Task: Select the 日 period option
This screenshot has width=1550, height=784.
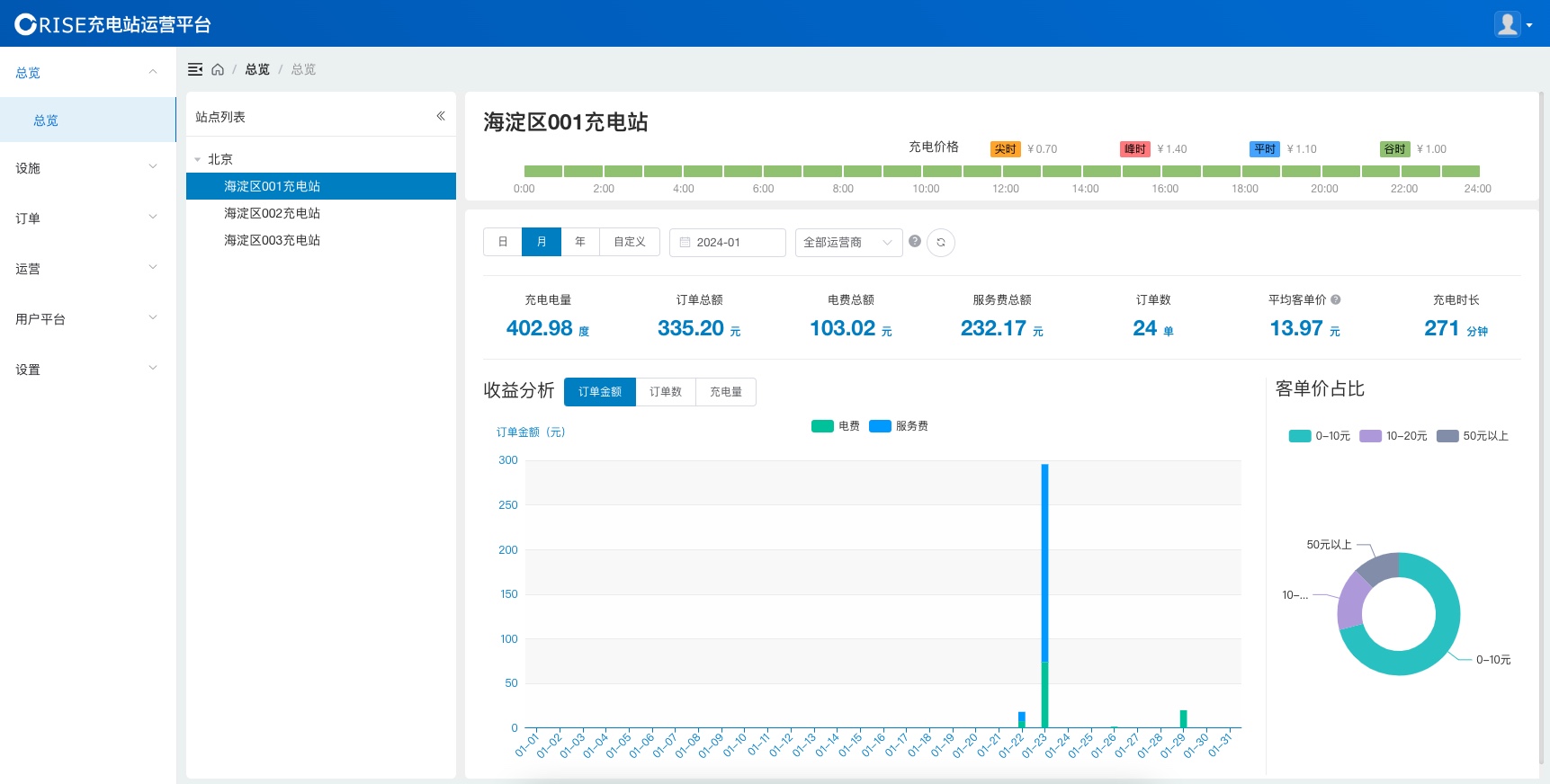Action: 503,242
